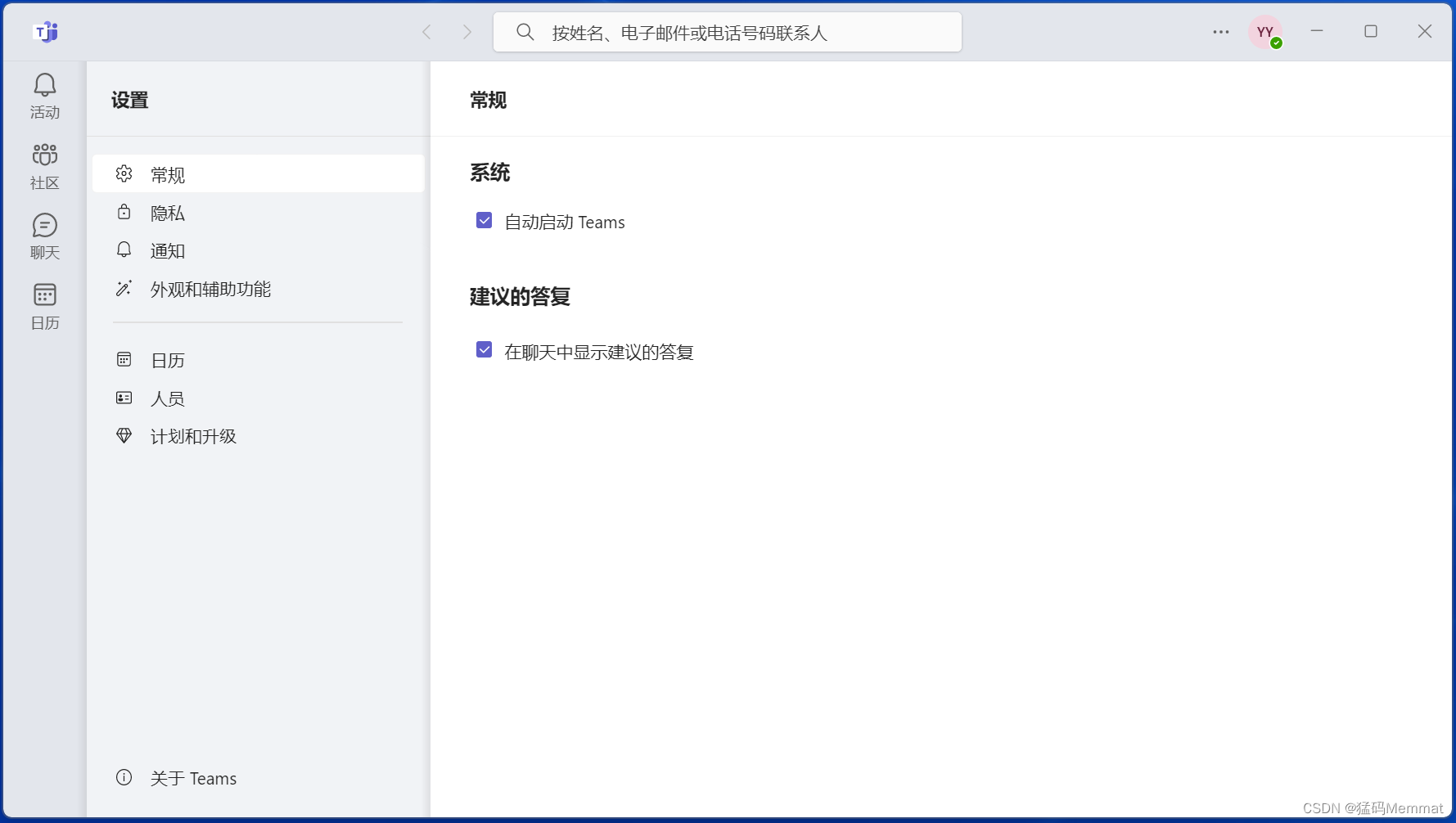
Task: Click the gear icon beside 常规
Action: (x=124, y=173)
